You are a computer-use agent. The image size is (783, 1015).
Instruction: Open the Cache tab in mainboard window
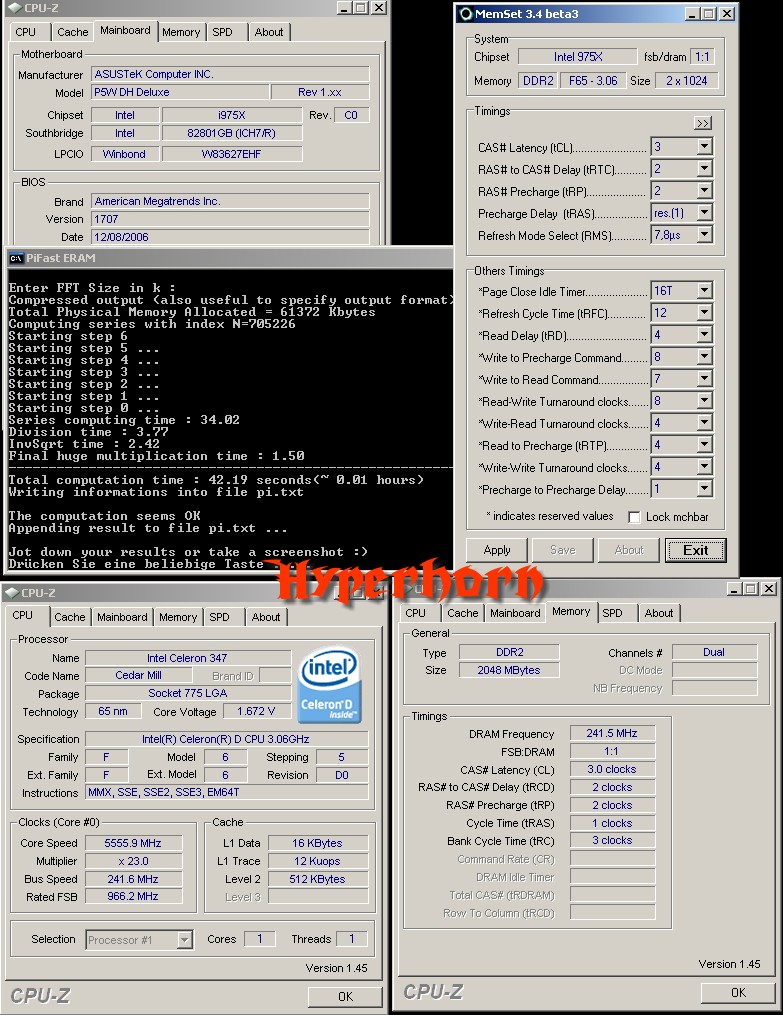pos(72,32)
